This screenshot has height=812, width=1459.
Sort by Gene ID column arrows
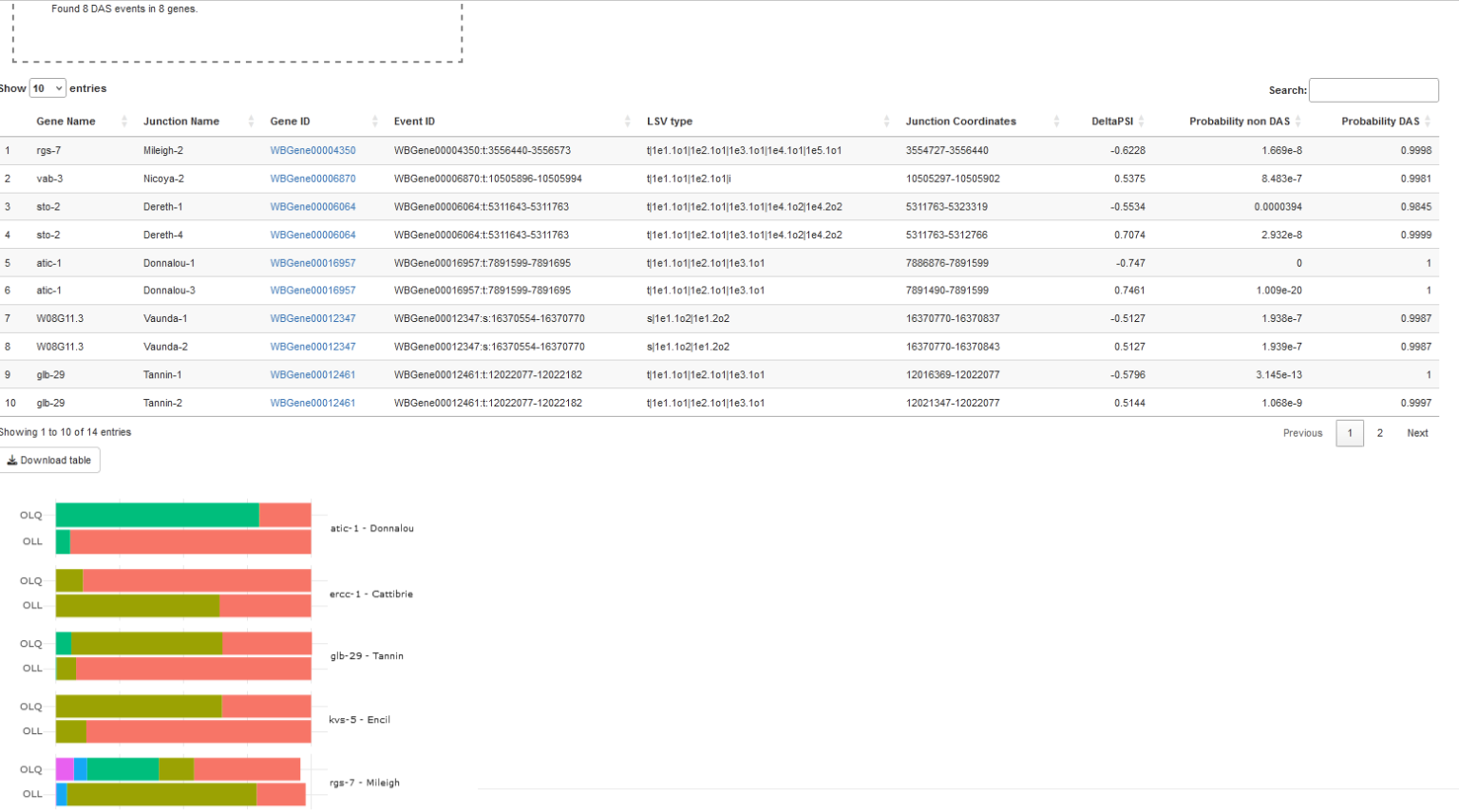375,122
